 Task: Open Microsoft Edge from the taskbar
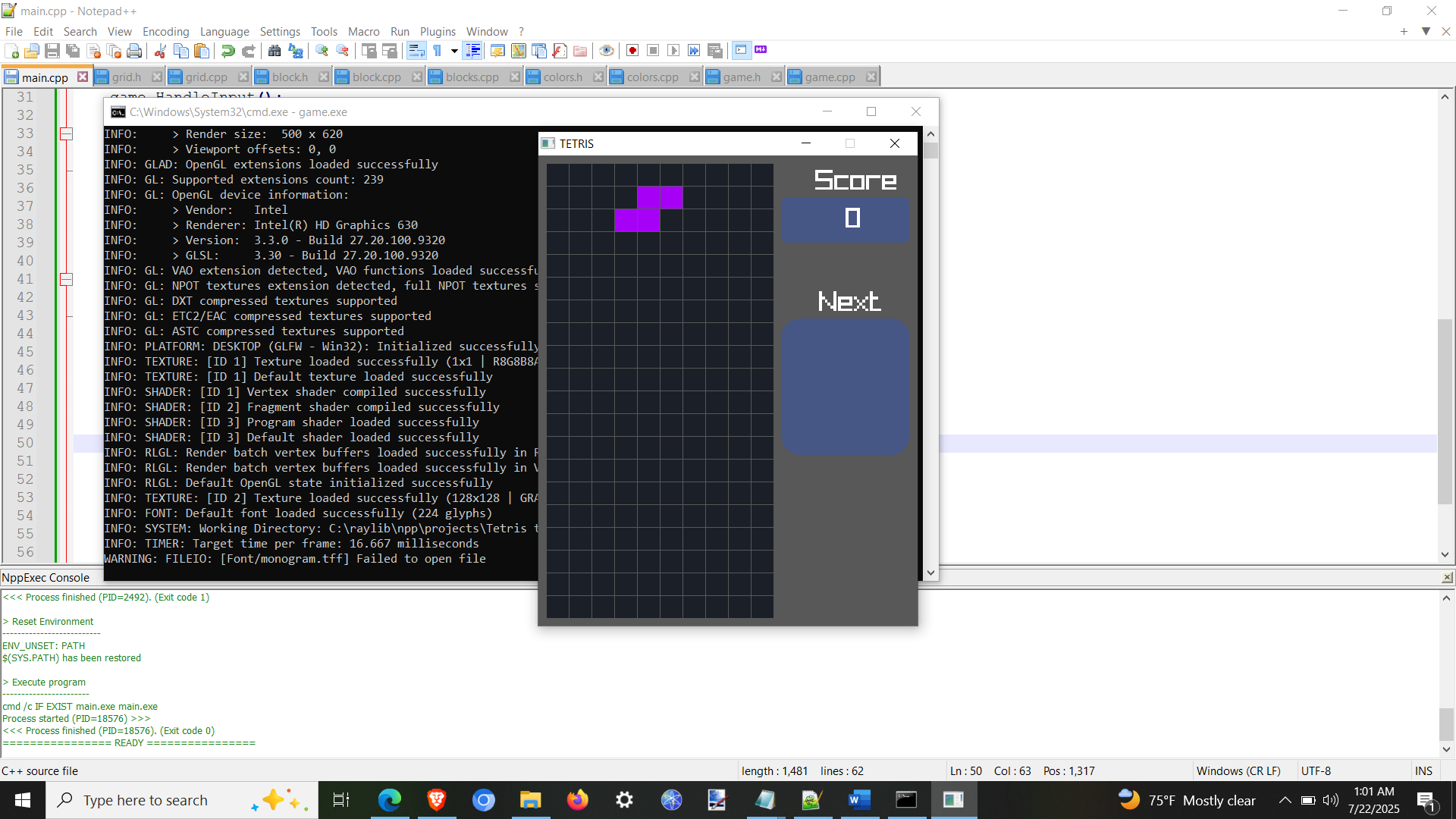390,800
